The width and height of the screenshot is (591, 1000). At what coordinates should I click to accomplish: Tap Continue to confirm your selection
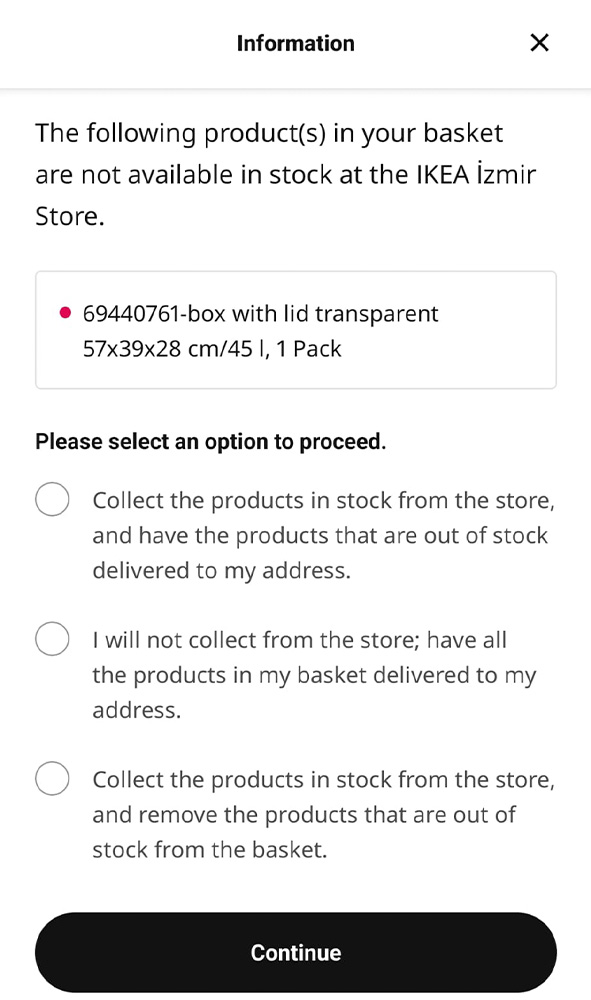(x=295, y=952)
